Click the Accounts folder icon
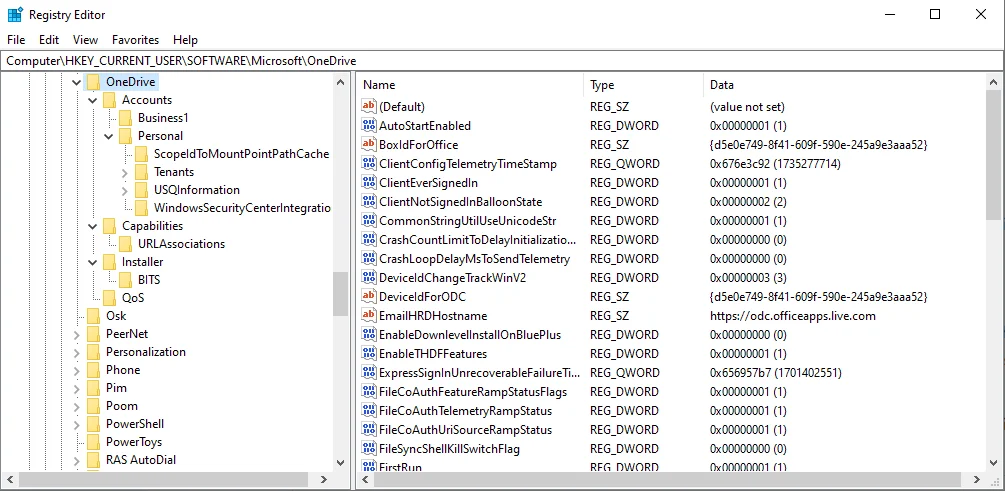The image size is (1005, 491). pyautogui.click(x=109, y=100)
